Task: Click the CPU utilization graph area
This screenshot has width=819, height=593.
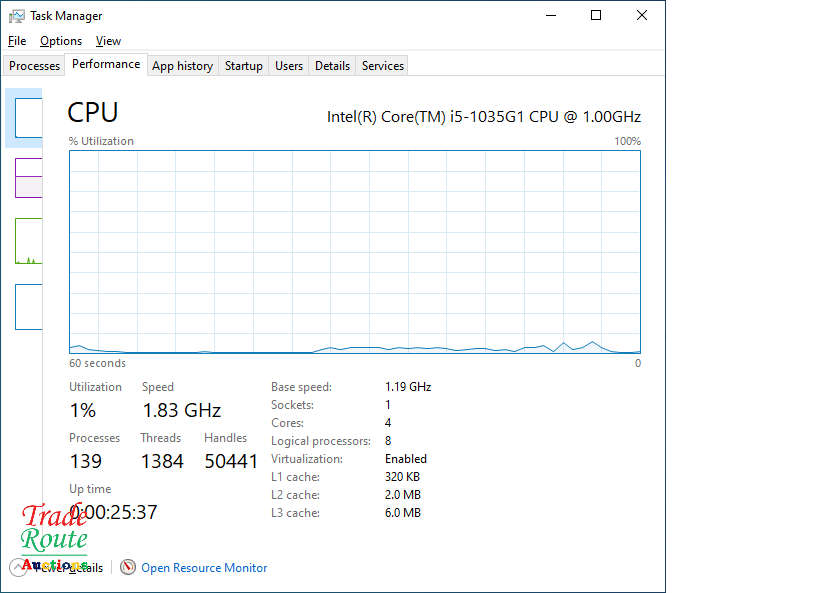Action: 354,252
